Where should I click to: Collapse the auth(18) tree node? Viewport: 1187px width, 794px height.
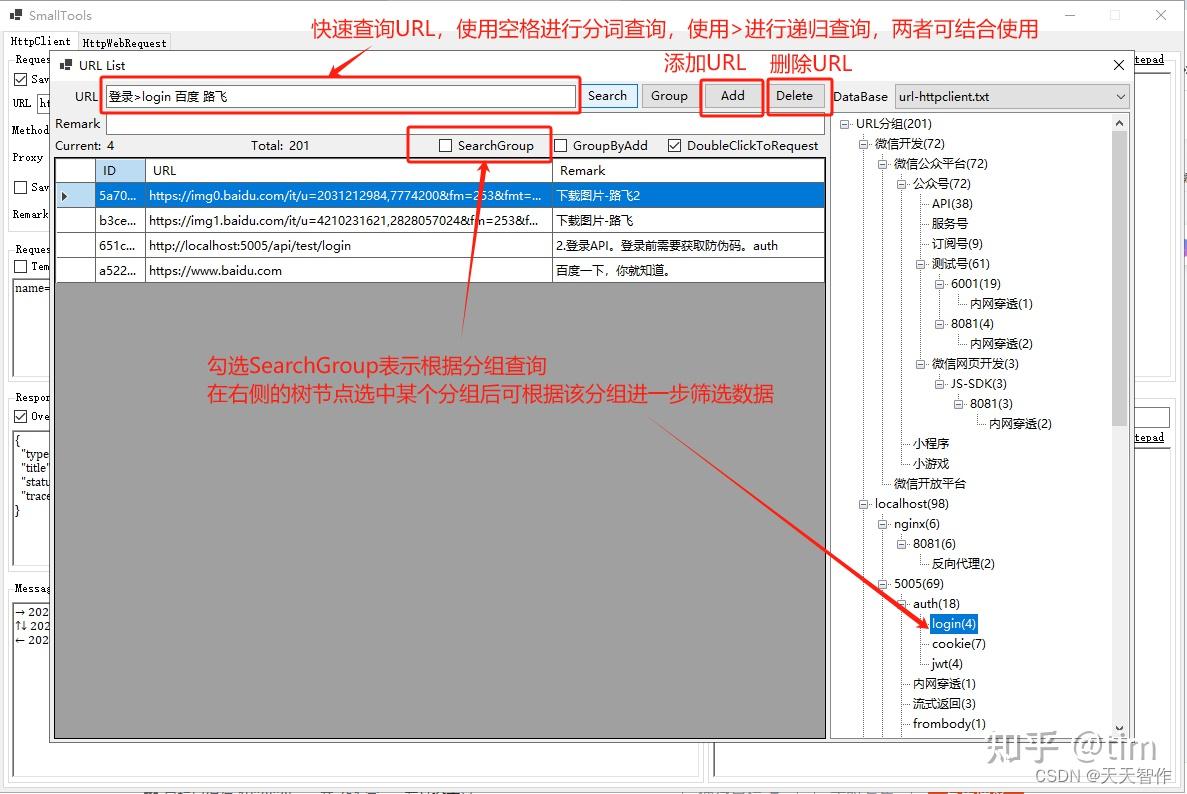[x=903, y=603]
